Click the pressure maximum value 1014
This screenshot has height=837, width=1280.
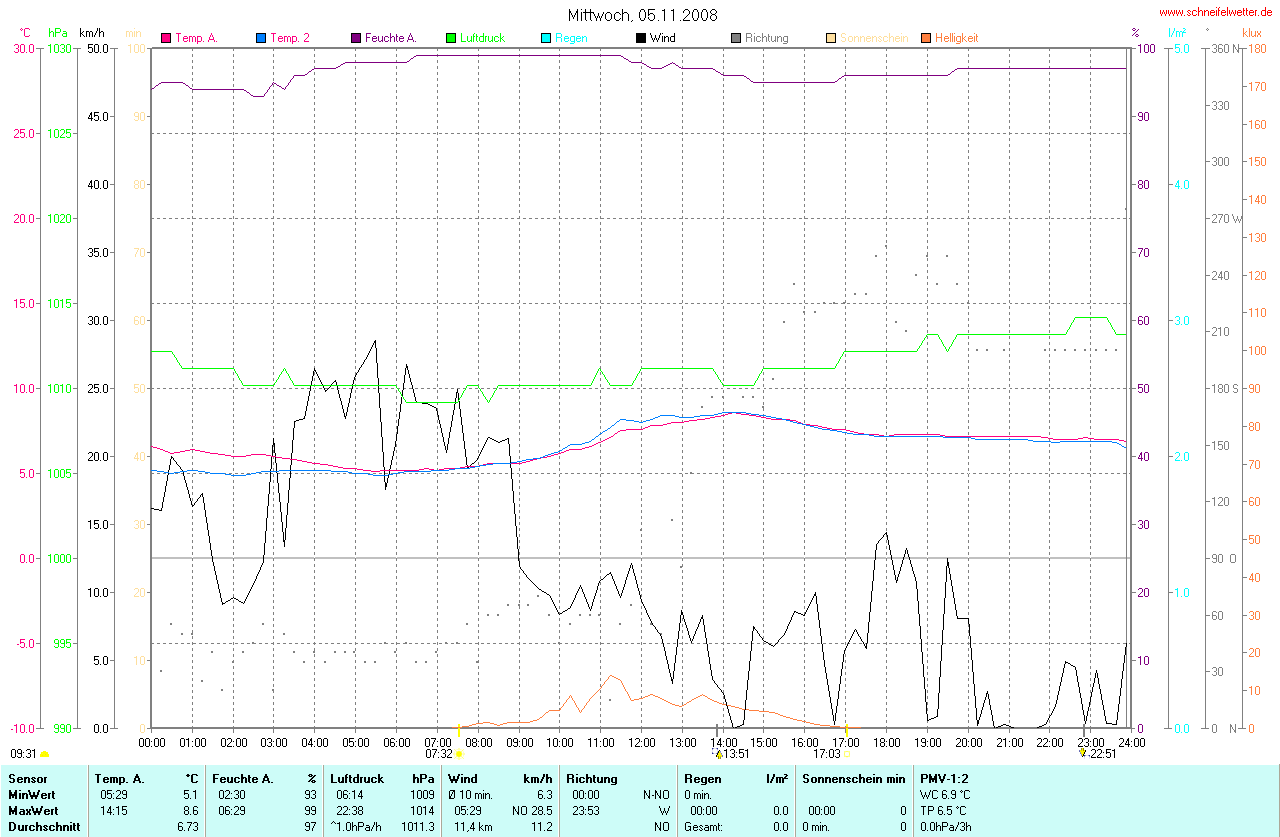tap(424, 810)
